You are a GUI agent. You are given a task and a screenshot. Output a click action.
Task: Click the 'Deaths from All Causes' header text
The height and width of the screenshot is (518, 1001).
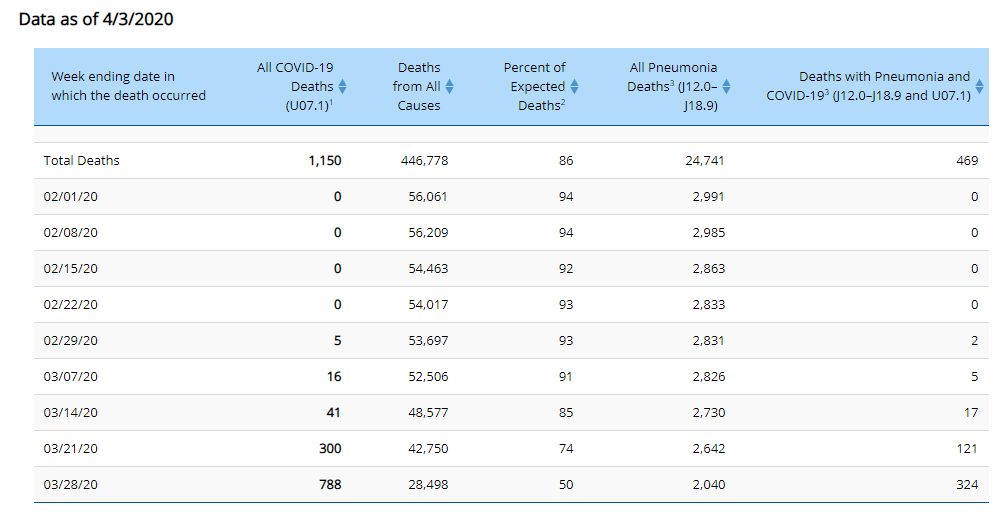[x=417, y=86]
